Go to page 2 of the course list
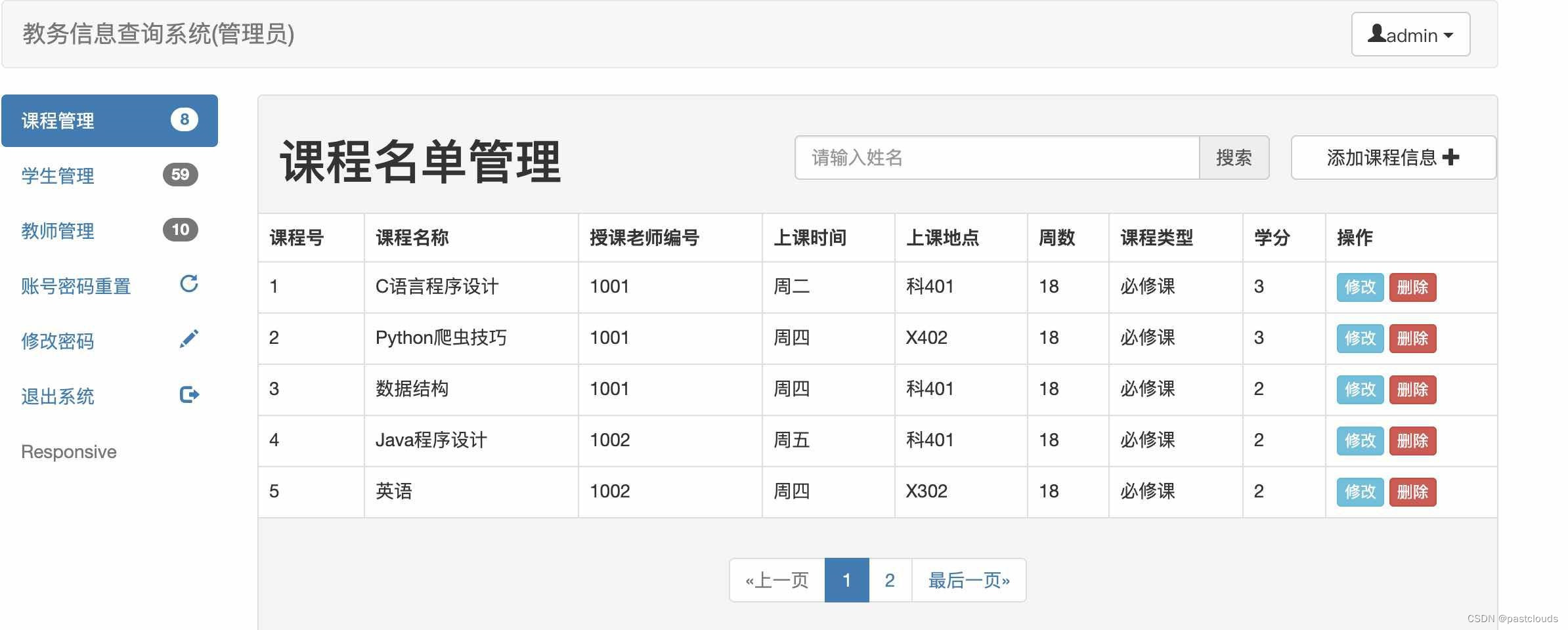The image size is (1568, 630). coord(890,579)
